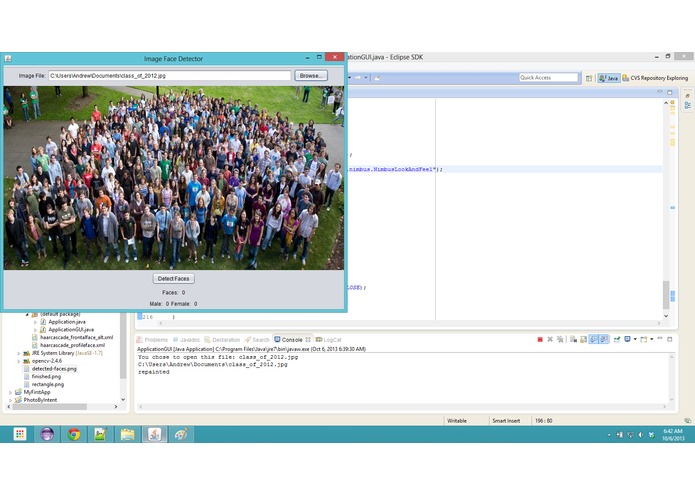Click the Forward navigation arrow in Eclipse

click(358, 78)
